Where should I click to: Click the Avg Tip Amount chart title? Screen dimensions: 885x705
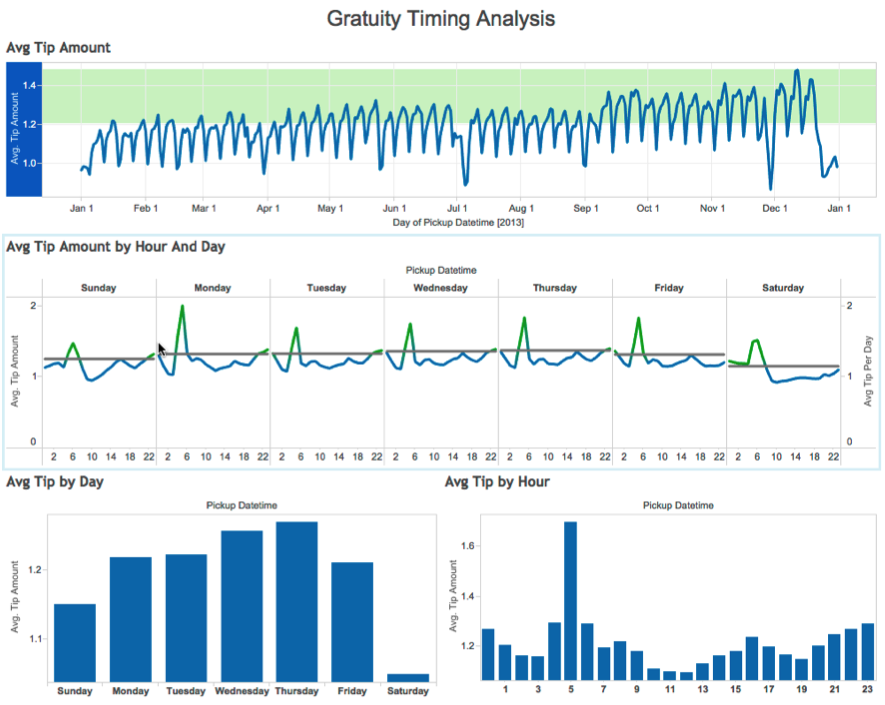pyautogui.click(x=58, y=48)
